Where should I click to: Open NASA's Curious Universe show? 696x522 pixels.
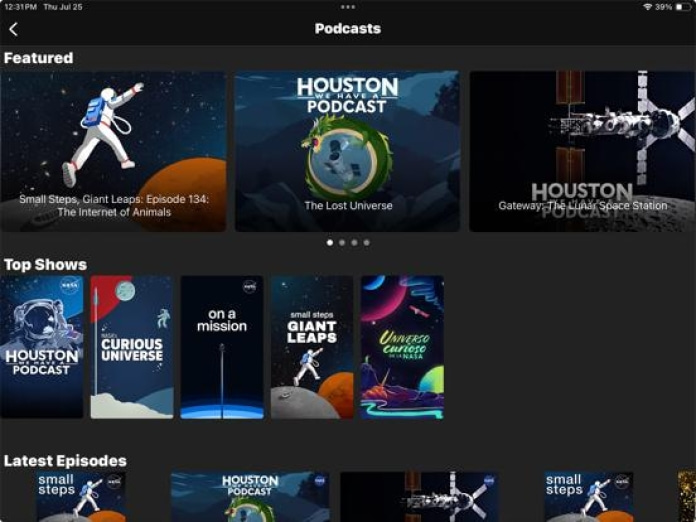132,347
